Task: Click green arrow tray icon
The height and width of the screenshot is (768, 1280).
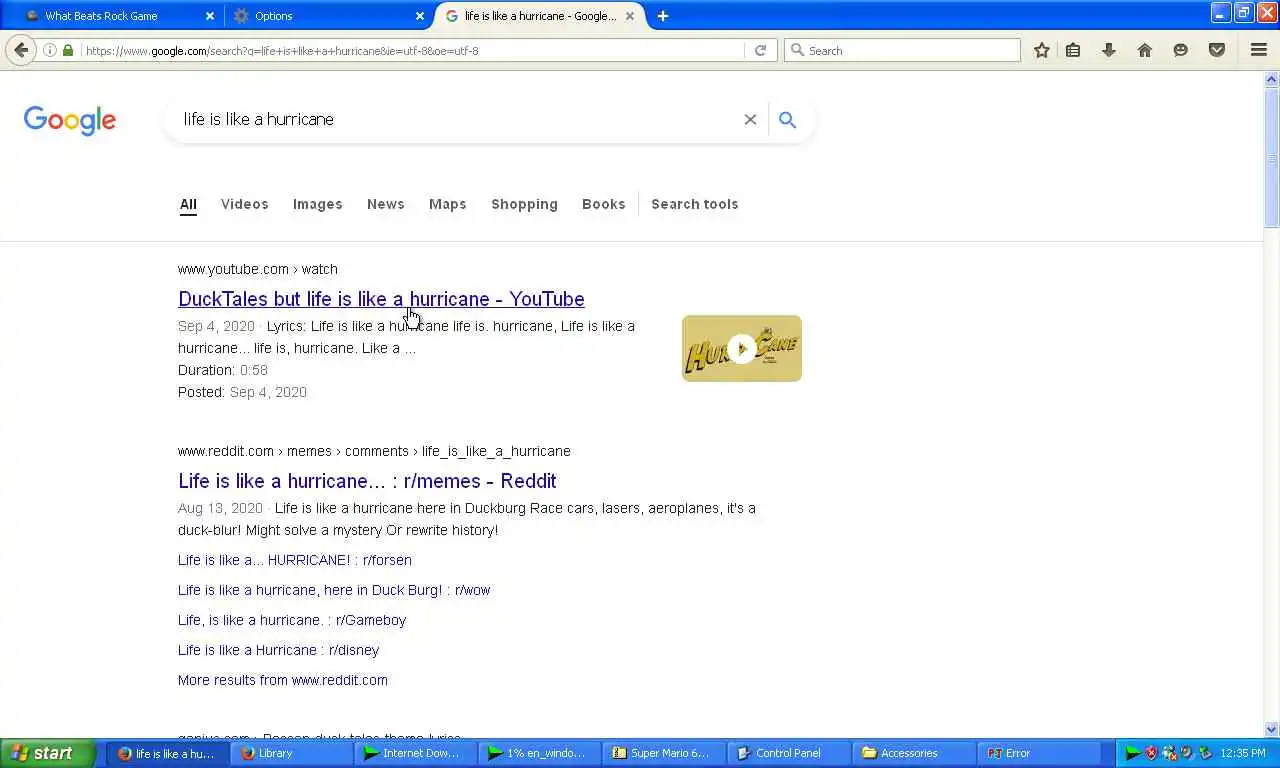Action: pos(1132,753)
